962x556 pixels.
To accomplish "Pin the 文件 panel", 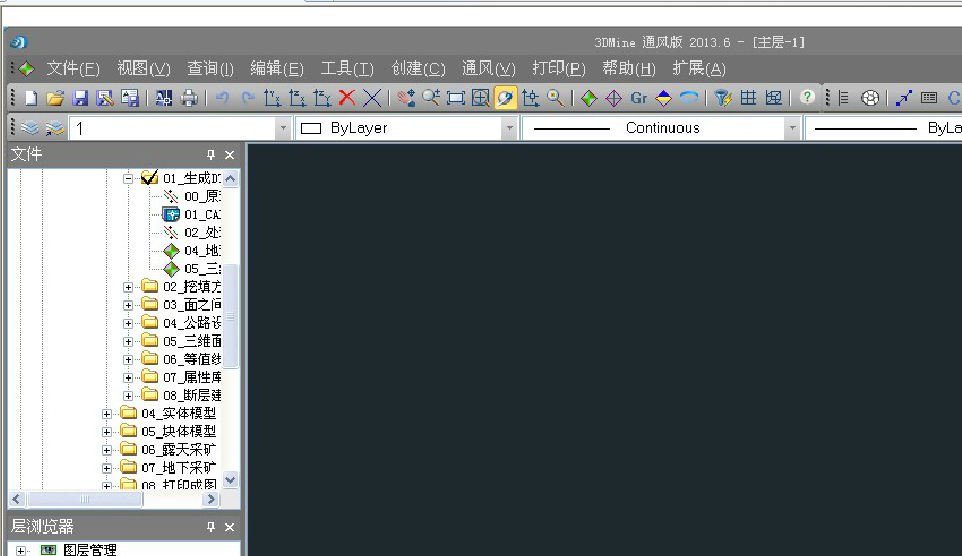I will click(x=210, y=155).
